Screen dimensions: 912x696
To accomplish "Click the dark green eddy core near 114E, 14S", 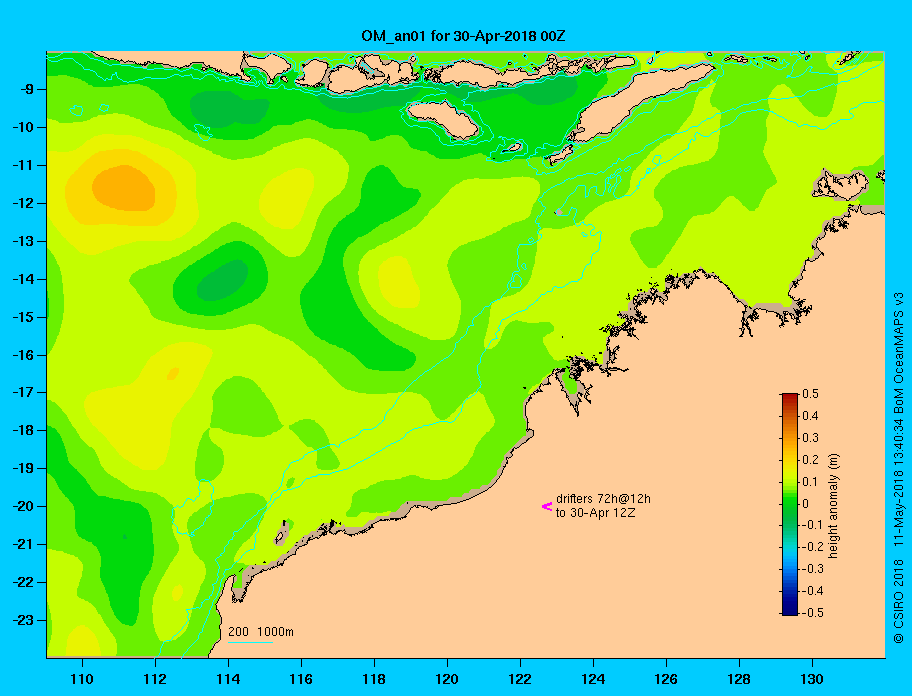I will pyautogui.click(x=223, y=280).
